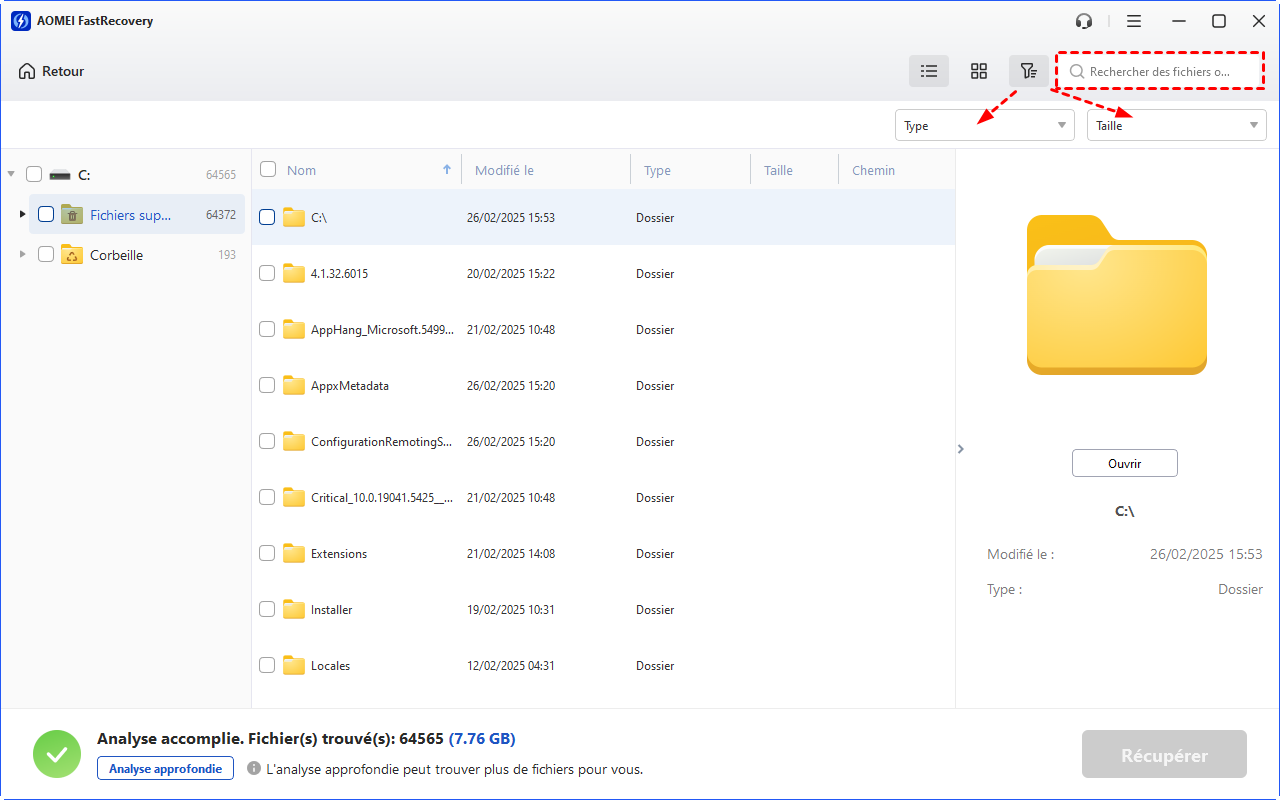Click the info icon beside analysis hint
This screenshot has width=1280, height=800.
(254, 769)
